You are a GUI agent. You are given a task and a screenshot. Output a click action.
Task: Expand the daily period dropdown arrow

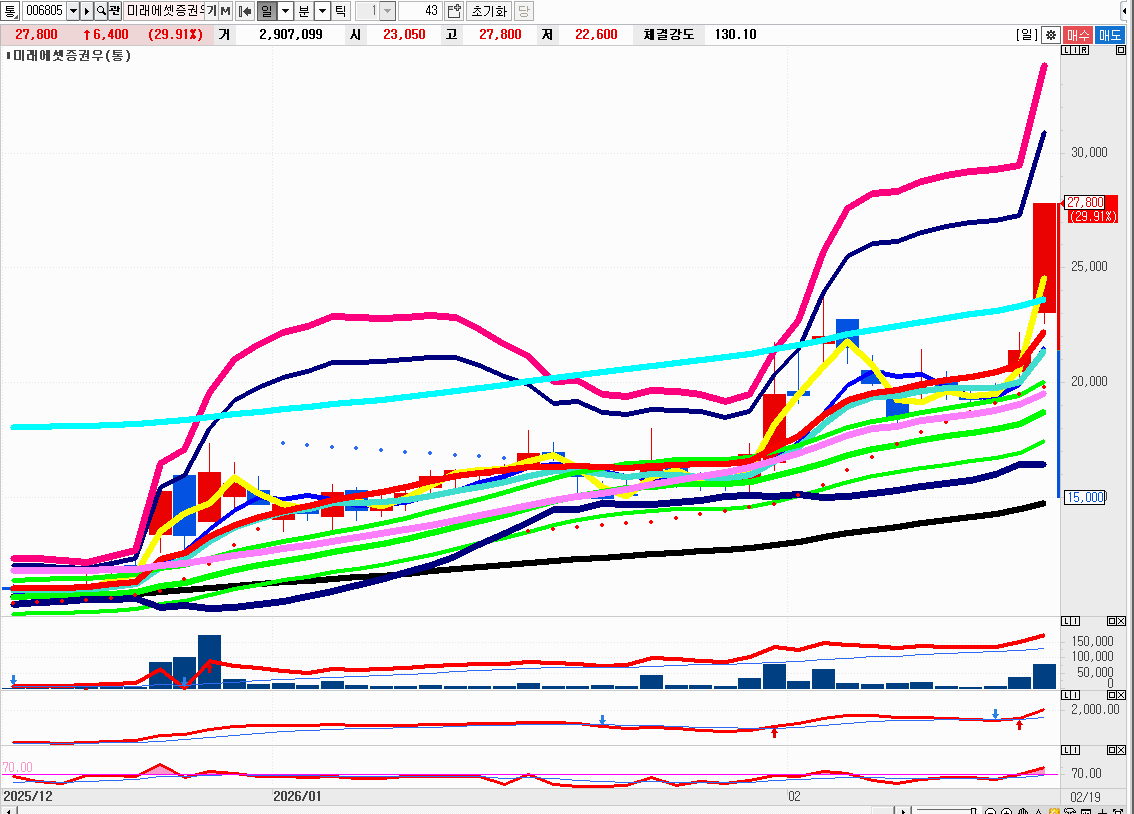tap(285, 11)
